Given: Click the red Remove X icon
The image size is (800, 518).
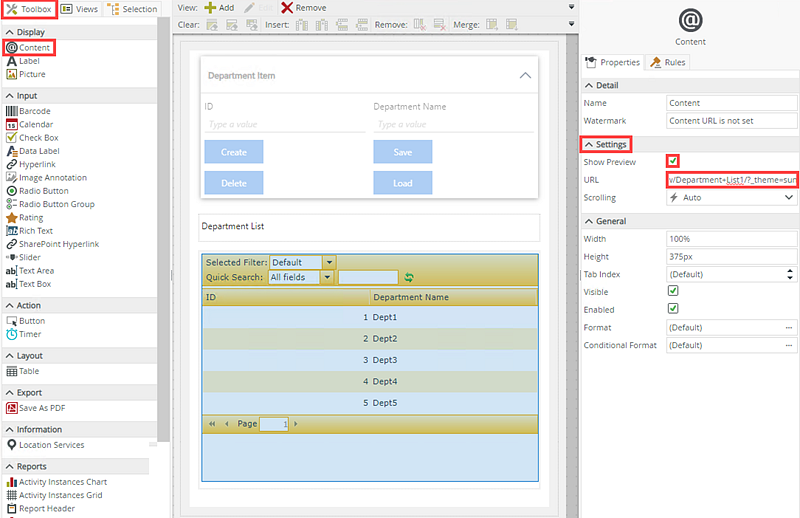Looking at the screenshot, I should [x=288, y=7].
